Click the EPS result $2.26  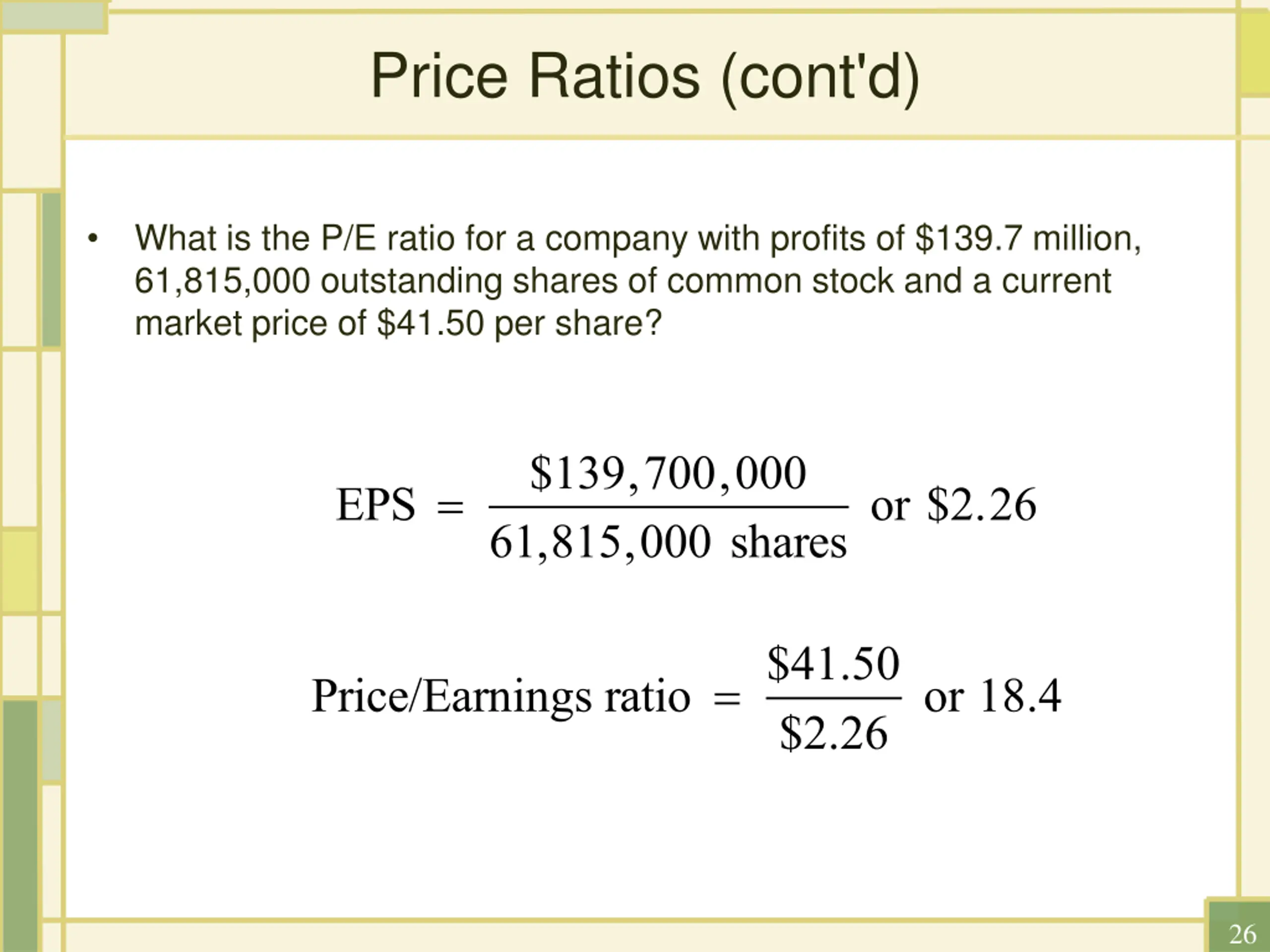982,504
